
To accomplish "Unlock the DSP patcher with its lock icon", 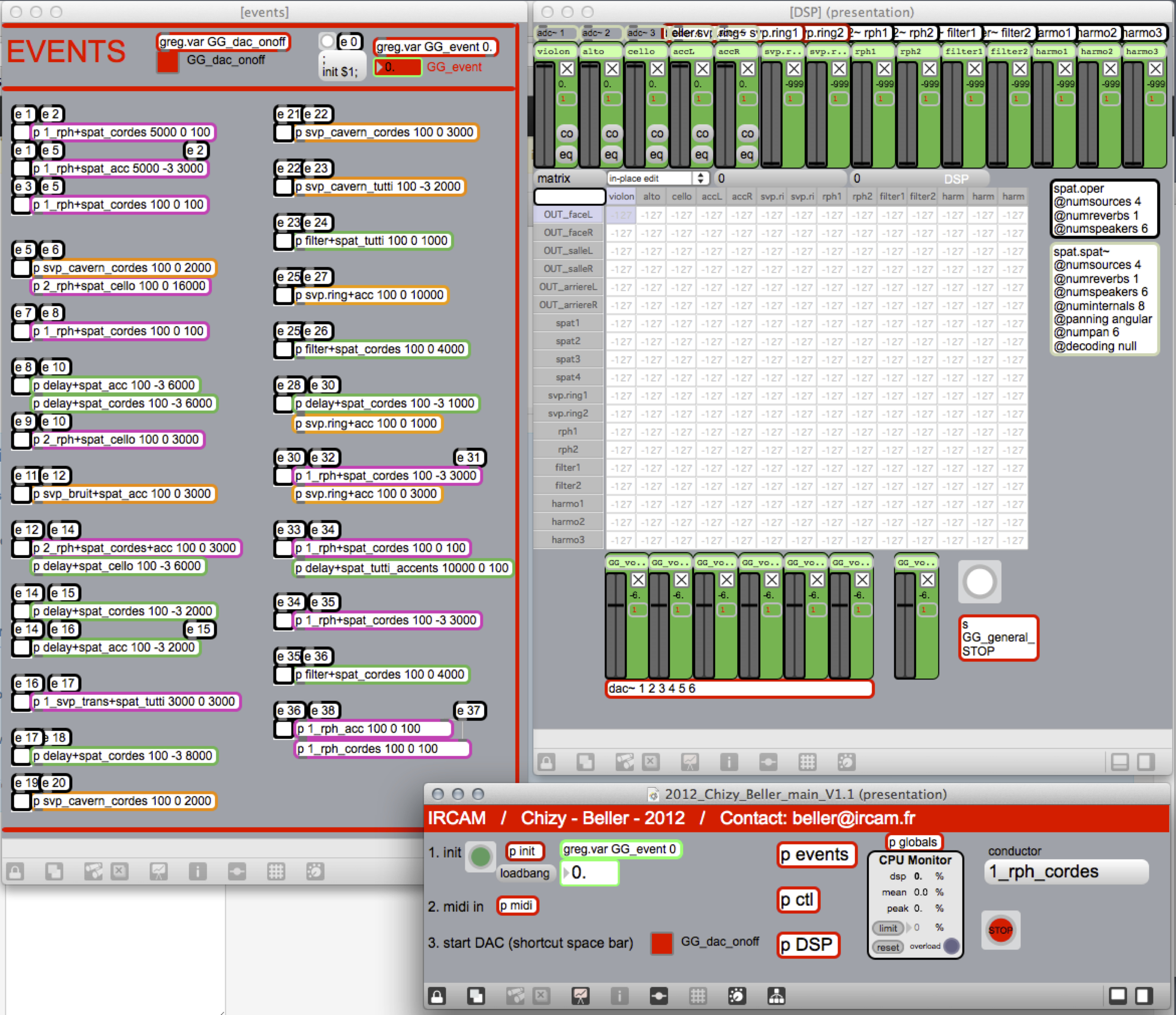I will point(547,762).
